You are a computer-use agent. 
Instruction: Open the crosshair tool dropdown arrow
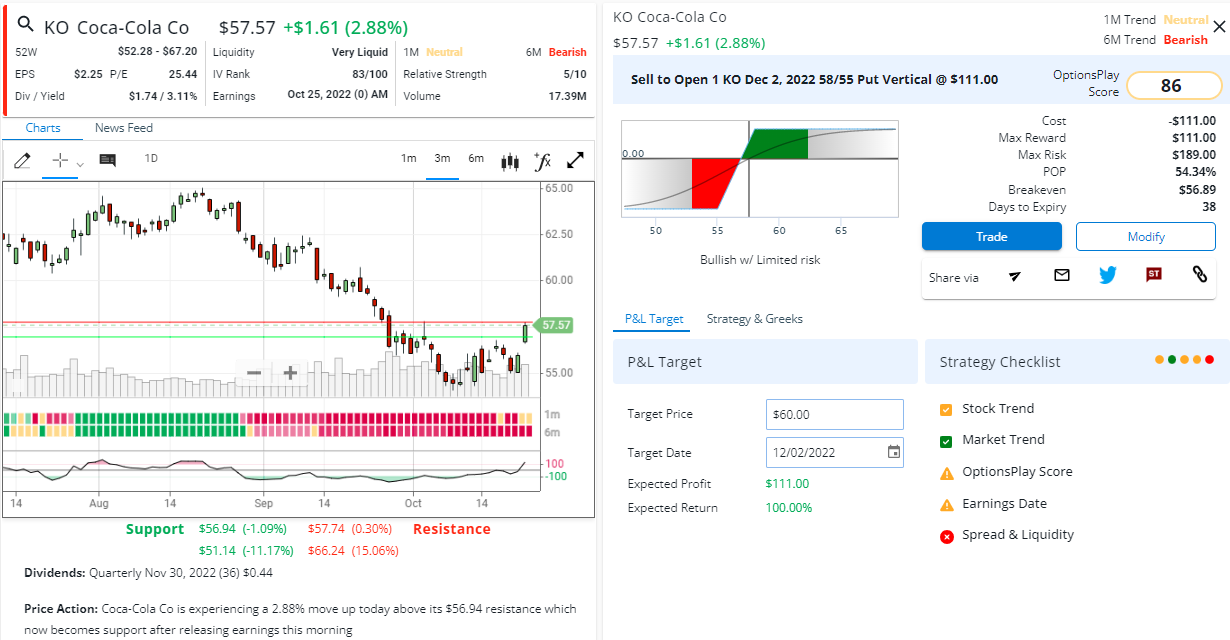click(80, 163)
